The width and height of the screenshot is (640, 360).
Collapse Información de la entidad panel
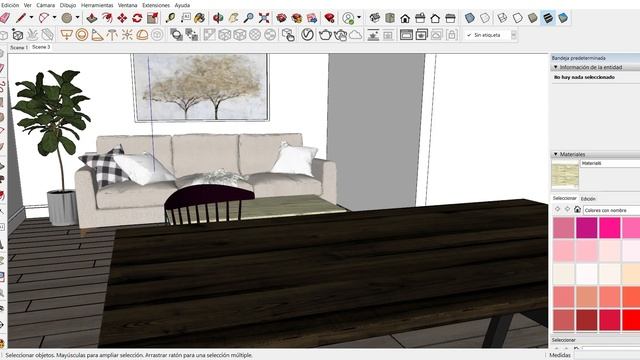tap(556, 67)
